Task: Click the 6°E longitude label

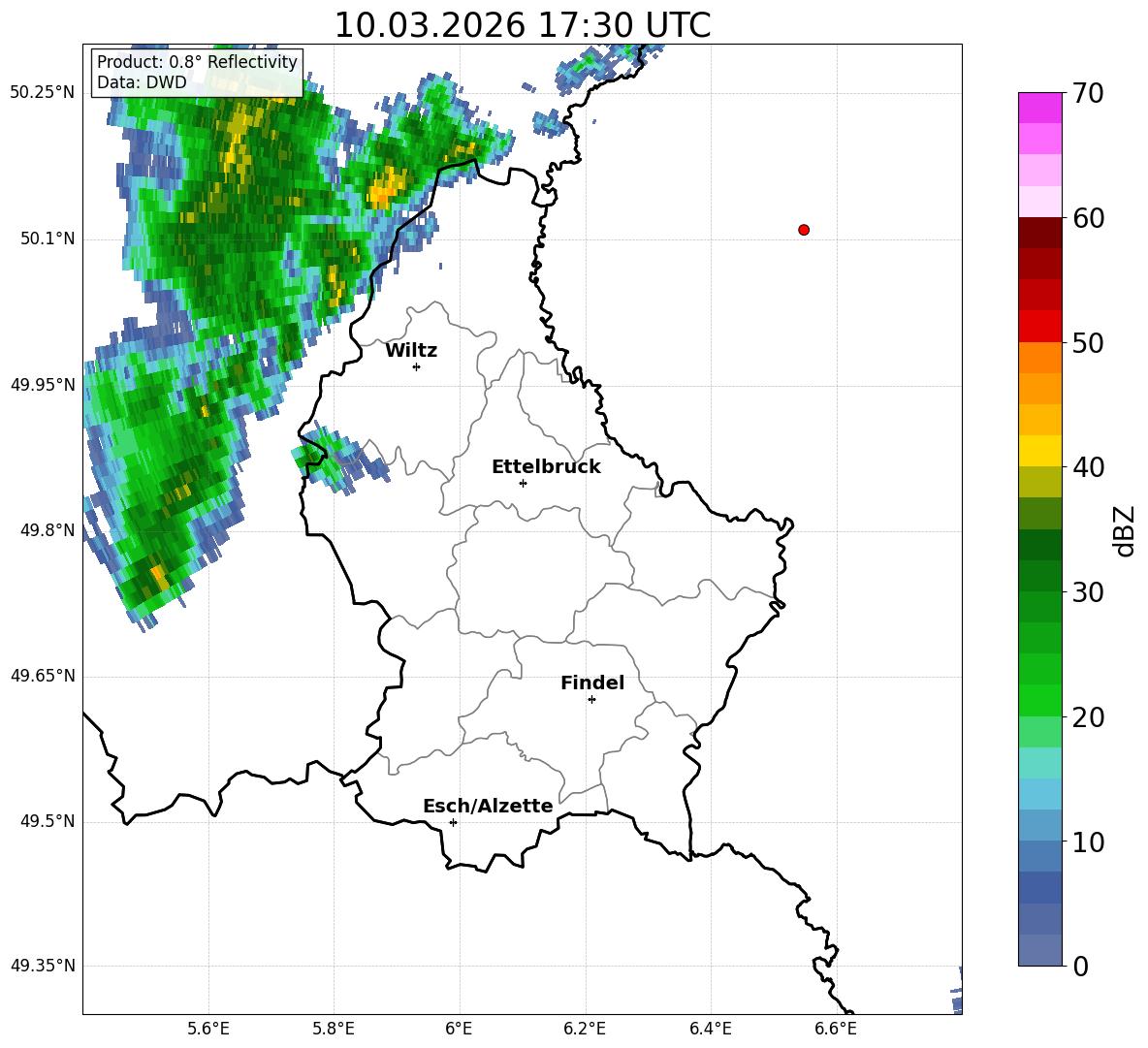Action: click(x=459, y=1029)
